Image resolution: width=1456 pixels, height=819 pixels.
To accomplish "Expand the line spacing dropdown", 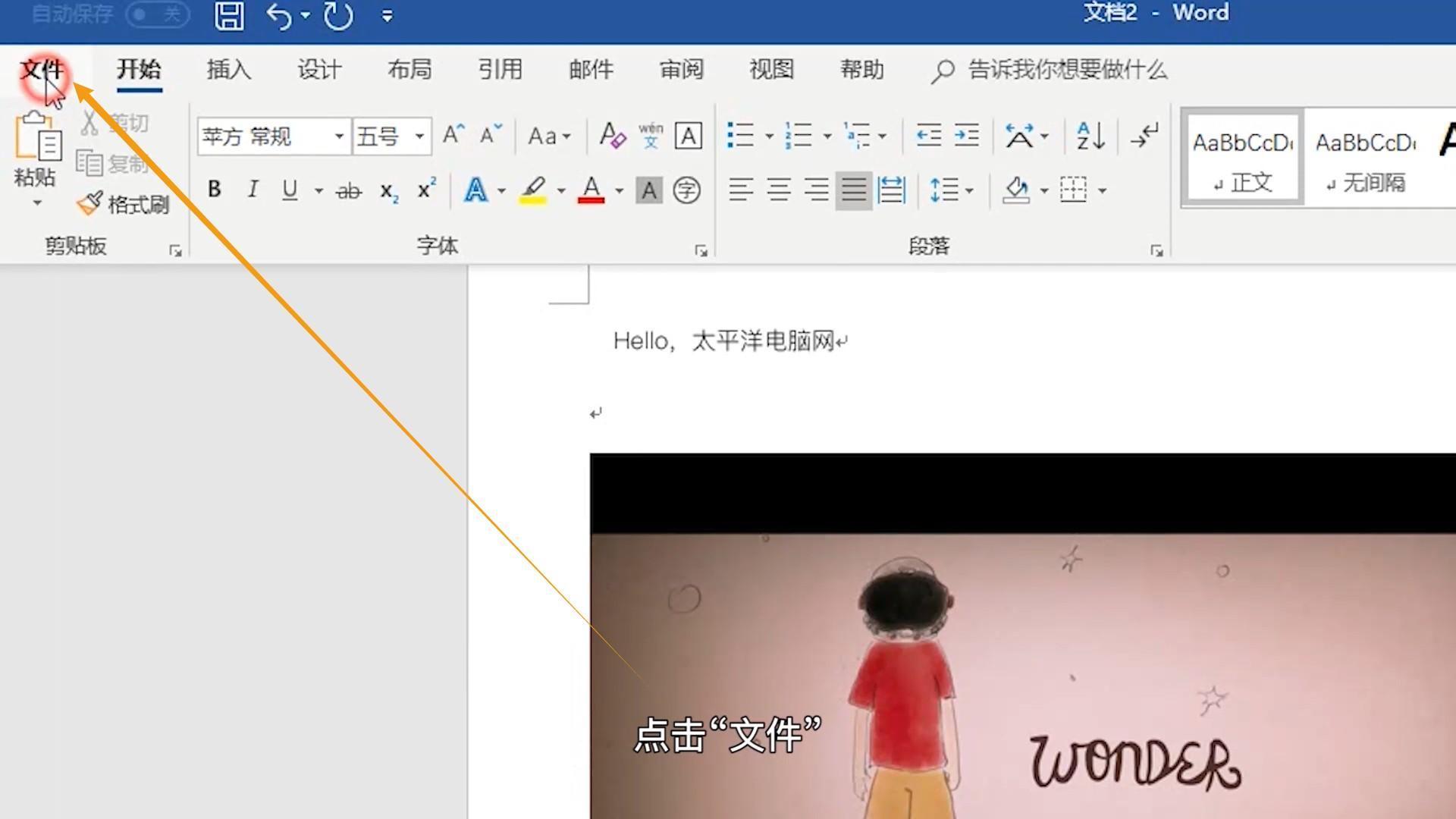I will 969,190.
